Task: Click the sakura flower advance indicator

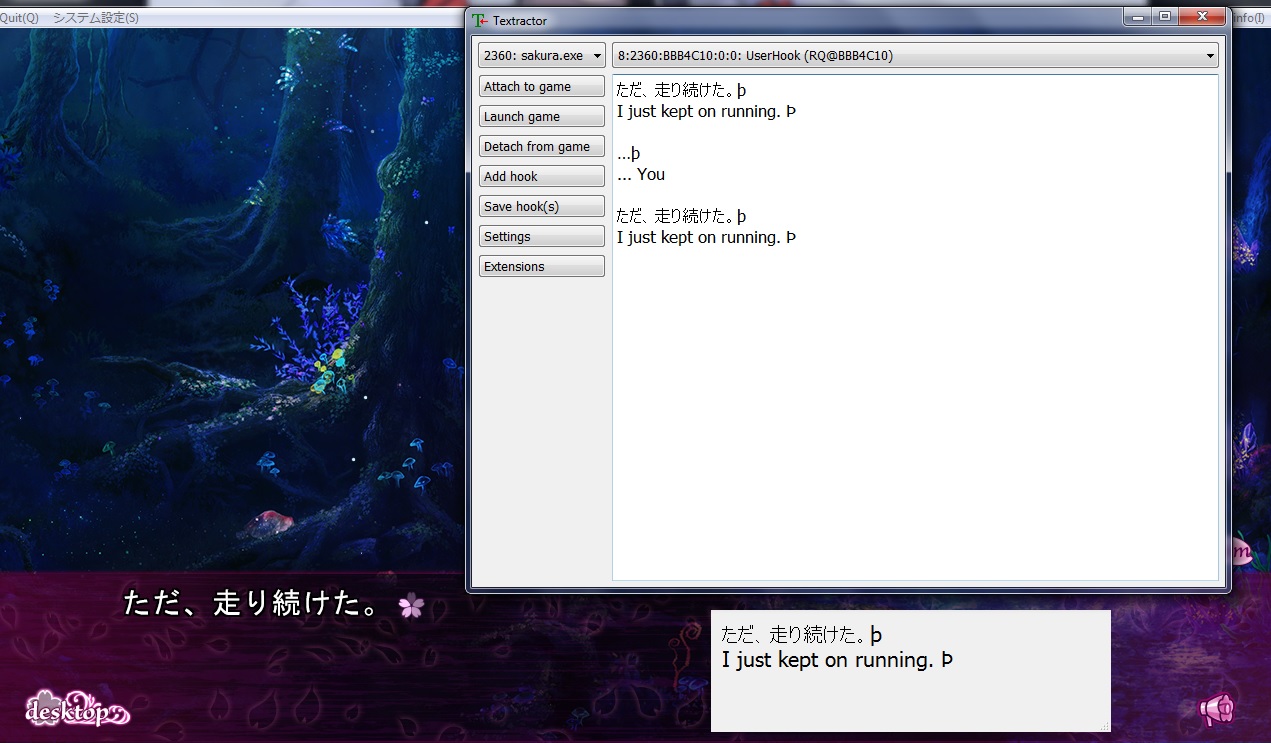Action: click(411, 605)
